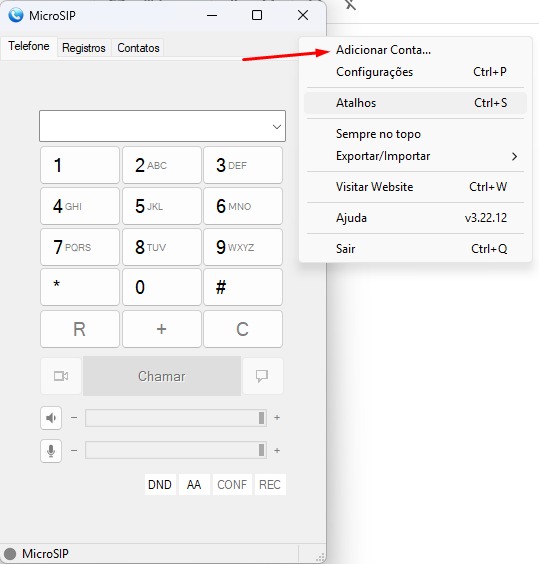Click the MicroSIP logo in the title bar
This screenshot has height=564, width=539.
tap(16, 15)
